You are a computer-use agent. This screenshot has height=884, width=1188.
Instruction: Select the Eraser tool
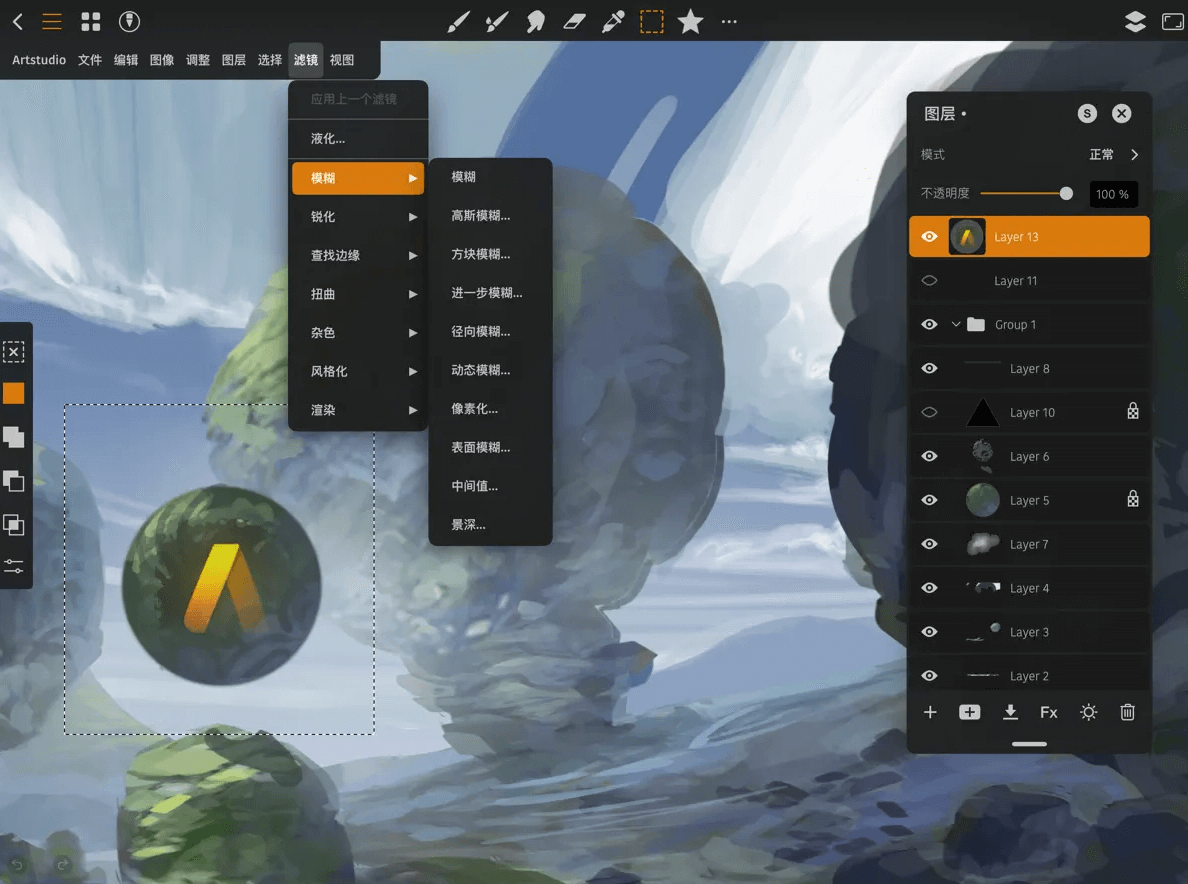[574, 21]
